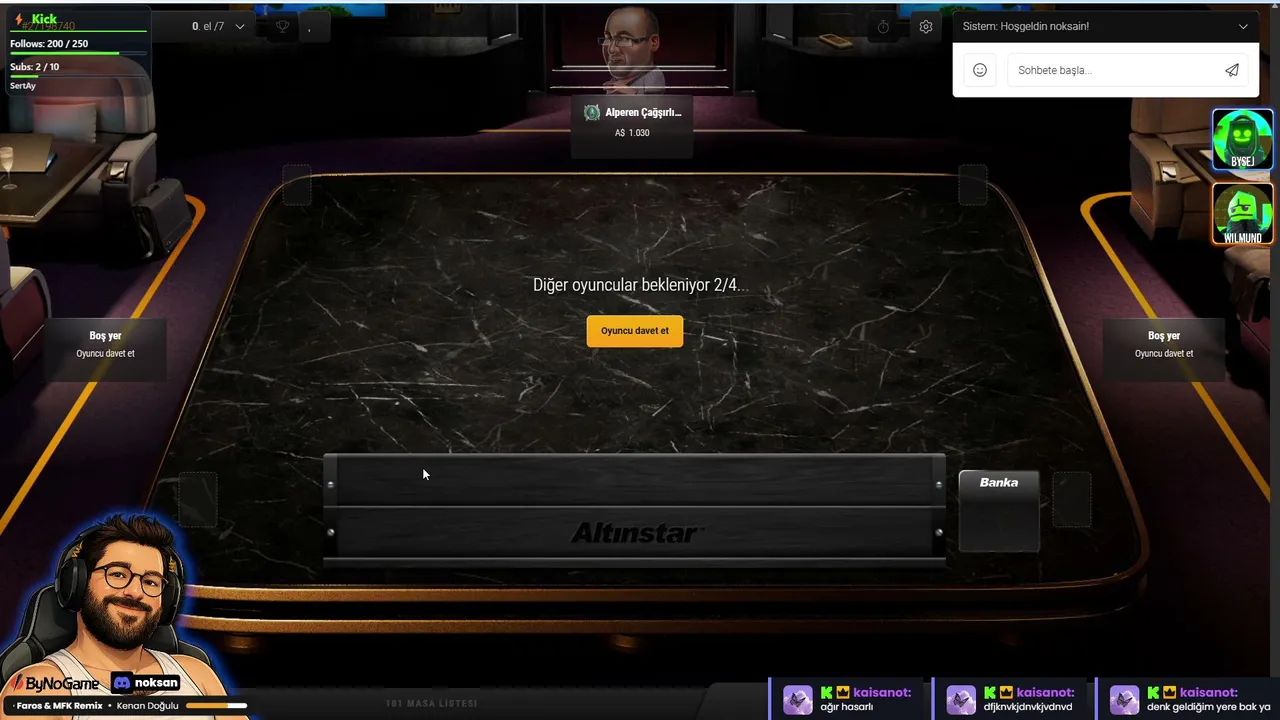Collapse the chat panel with the chevron
1280x720 pixels.
1243,27
